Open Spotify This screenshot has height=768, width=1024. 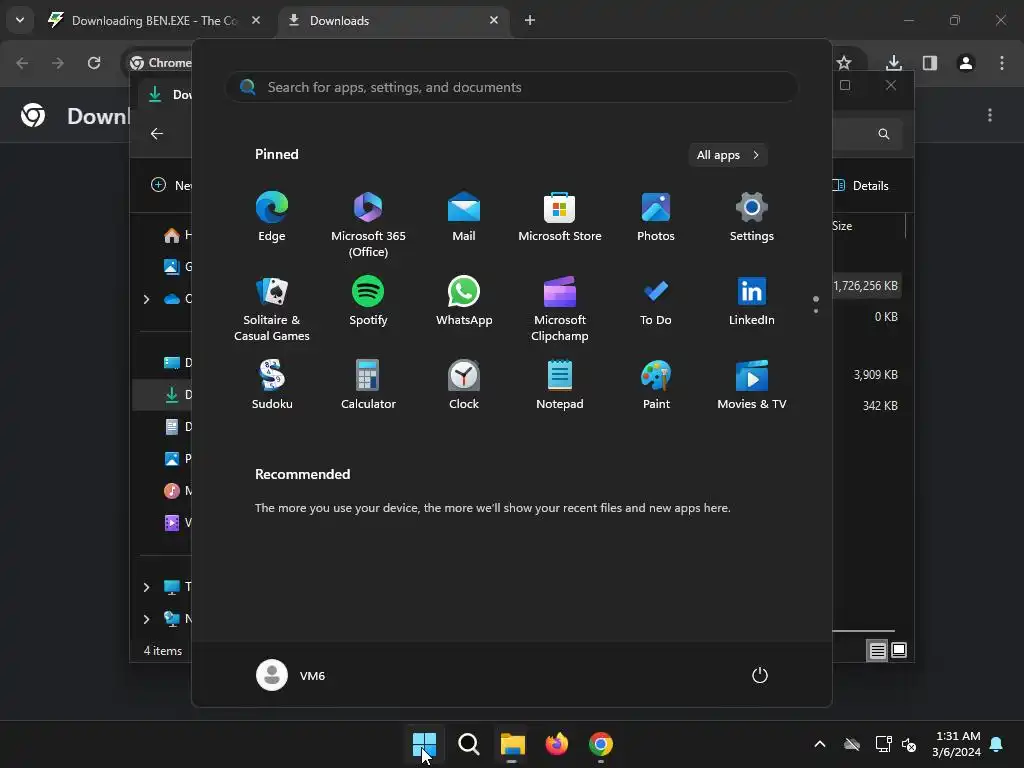click(x=368, y=300)
